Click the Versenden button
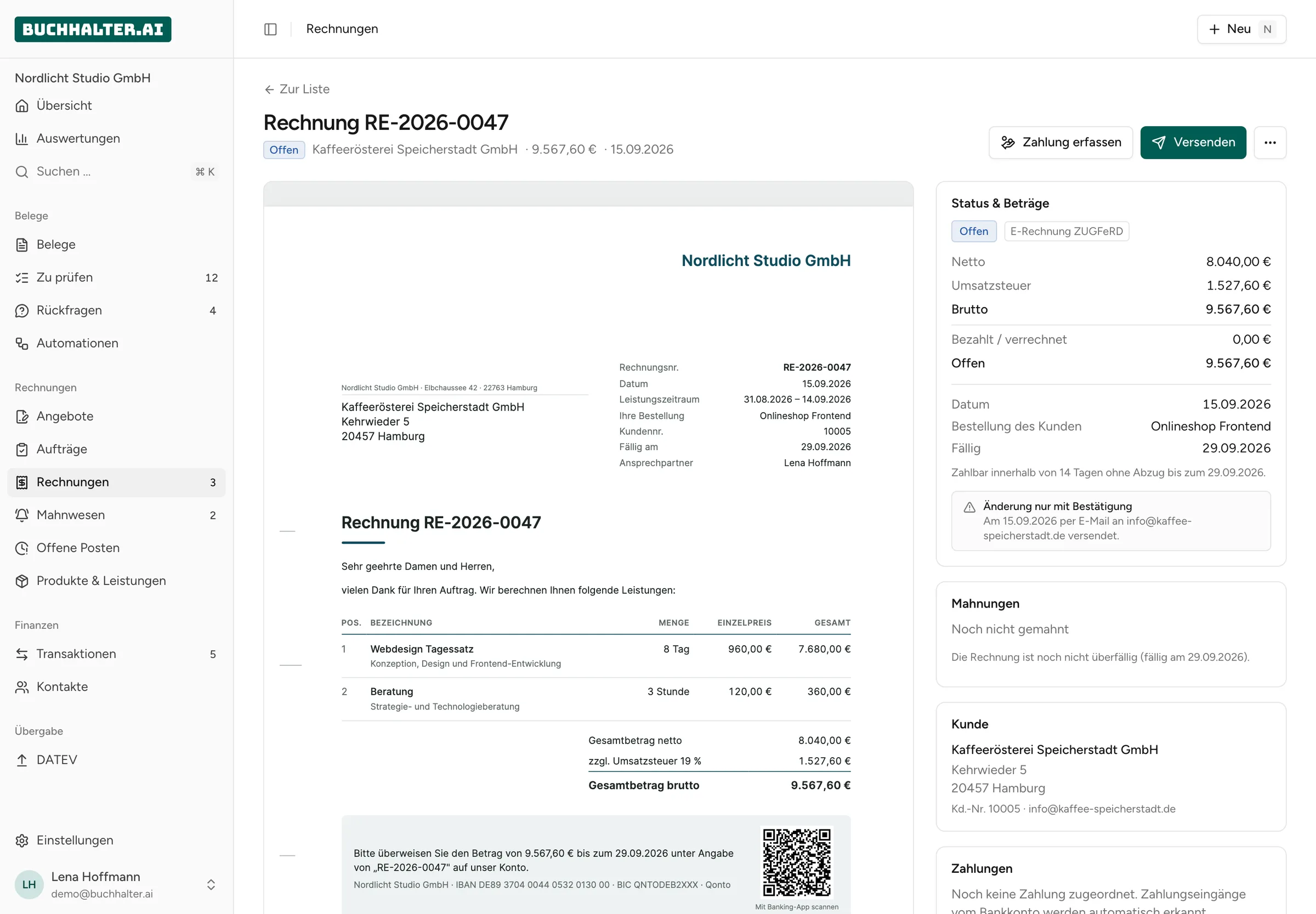This screenshot has width=1316, height=914. tap(1193, 143)
